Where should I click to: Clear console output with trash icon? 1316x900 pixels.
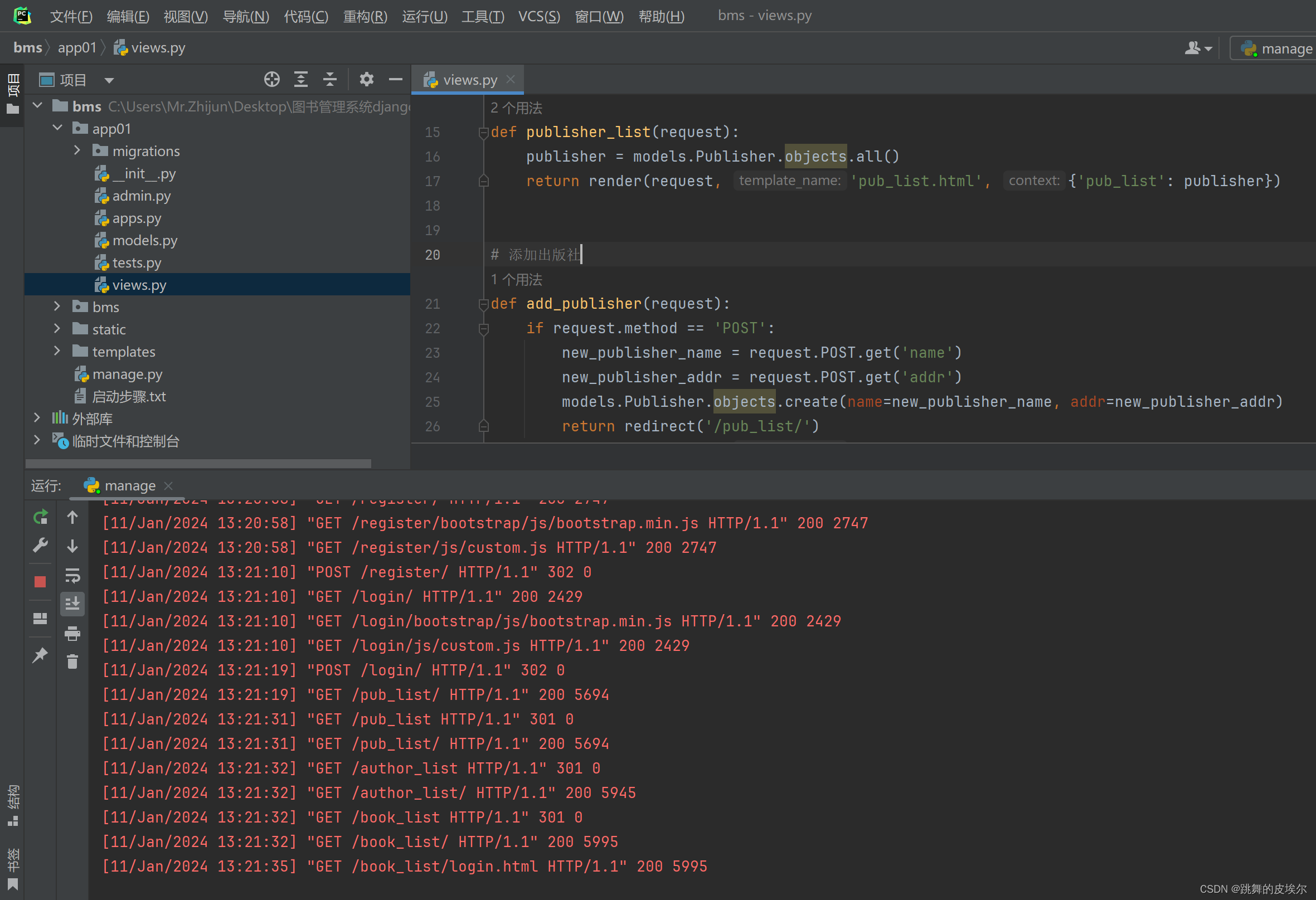pos(72,661)
